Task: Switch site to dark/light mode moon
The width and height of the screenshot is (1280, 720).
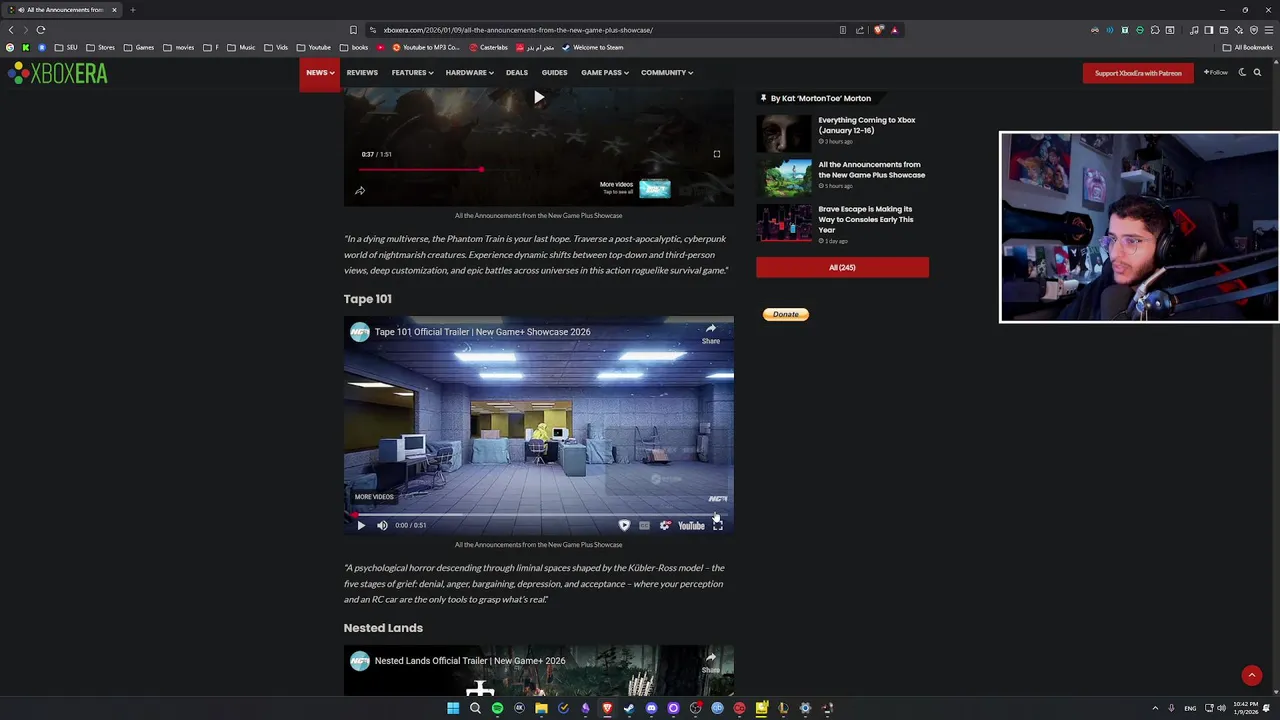Action: pyautogui.click(x=1242, y=72)
